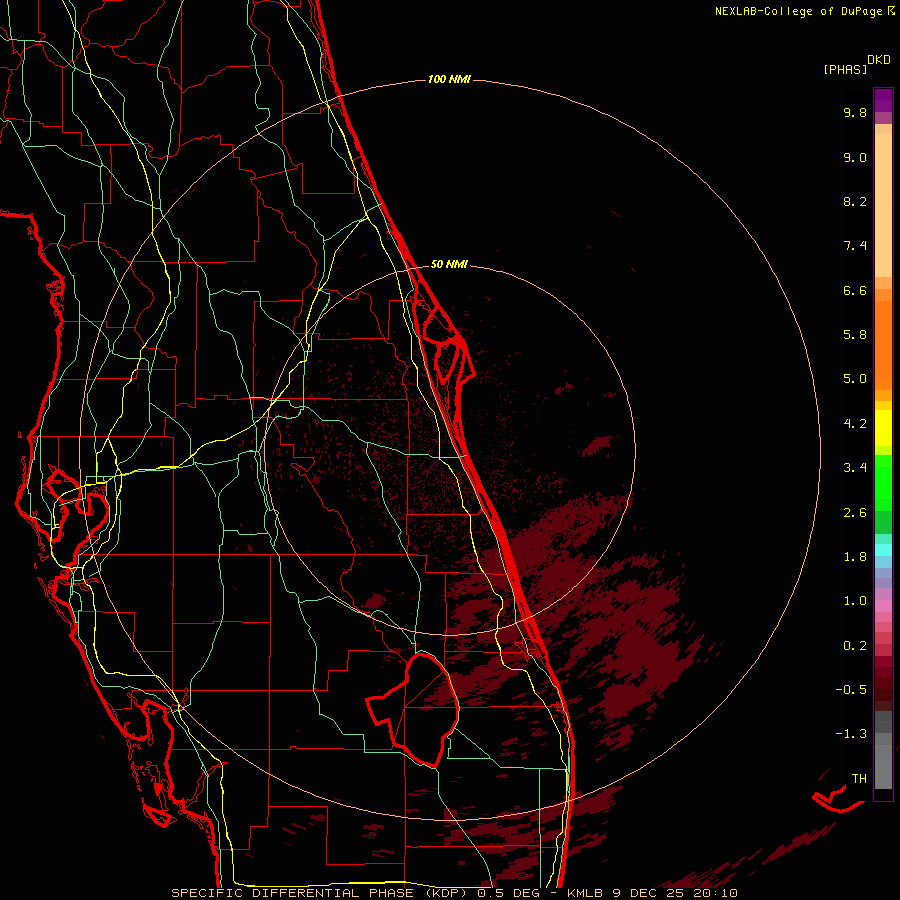900x900 pixels.
Task: Pick the purple top segment of color bar
Action: (883, 100)
